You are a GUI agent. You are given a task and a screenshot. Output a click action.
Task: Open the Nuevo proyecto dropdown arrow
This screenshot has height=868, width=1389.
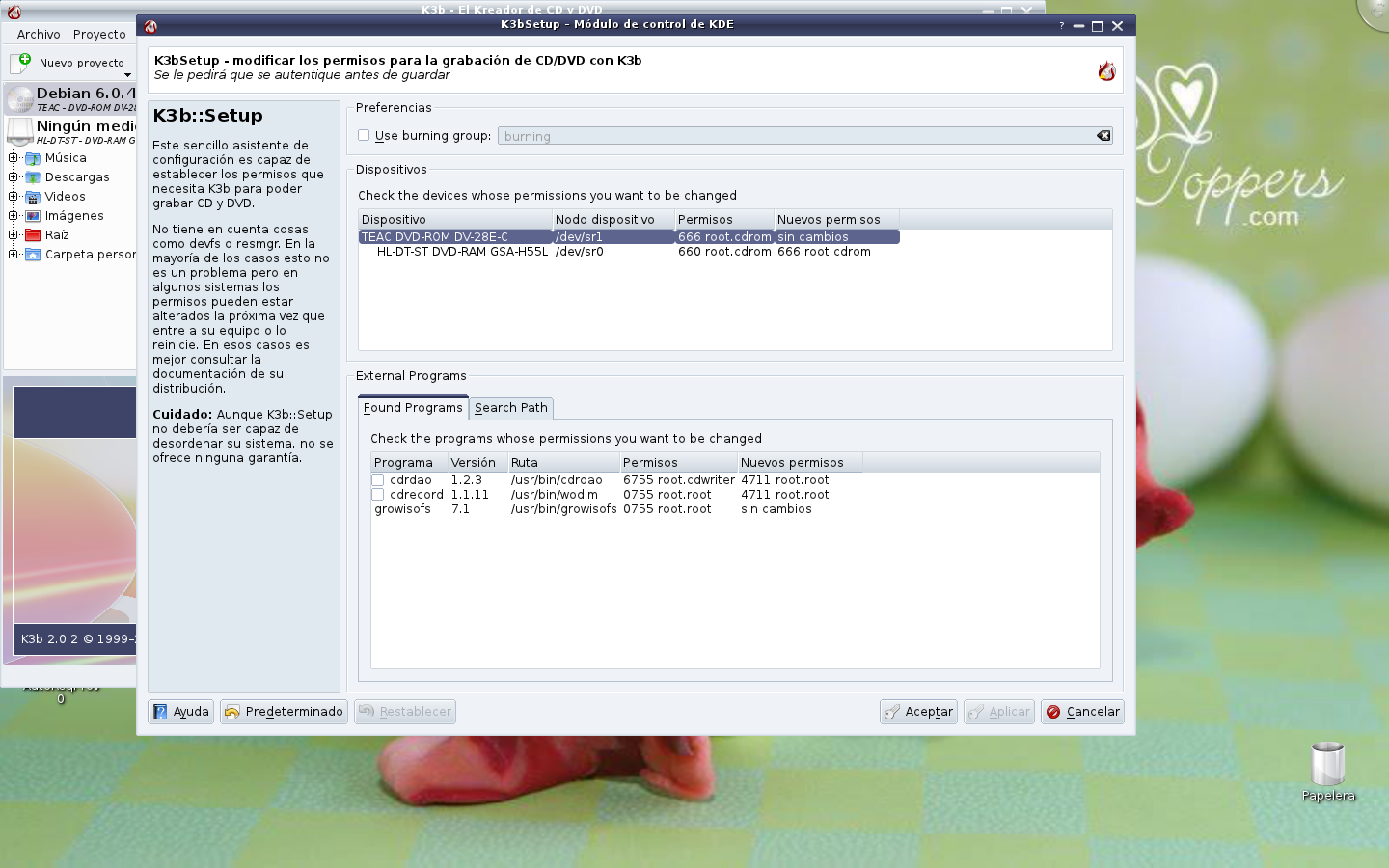point(127,75)
